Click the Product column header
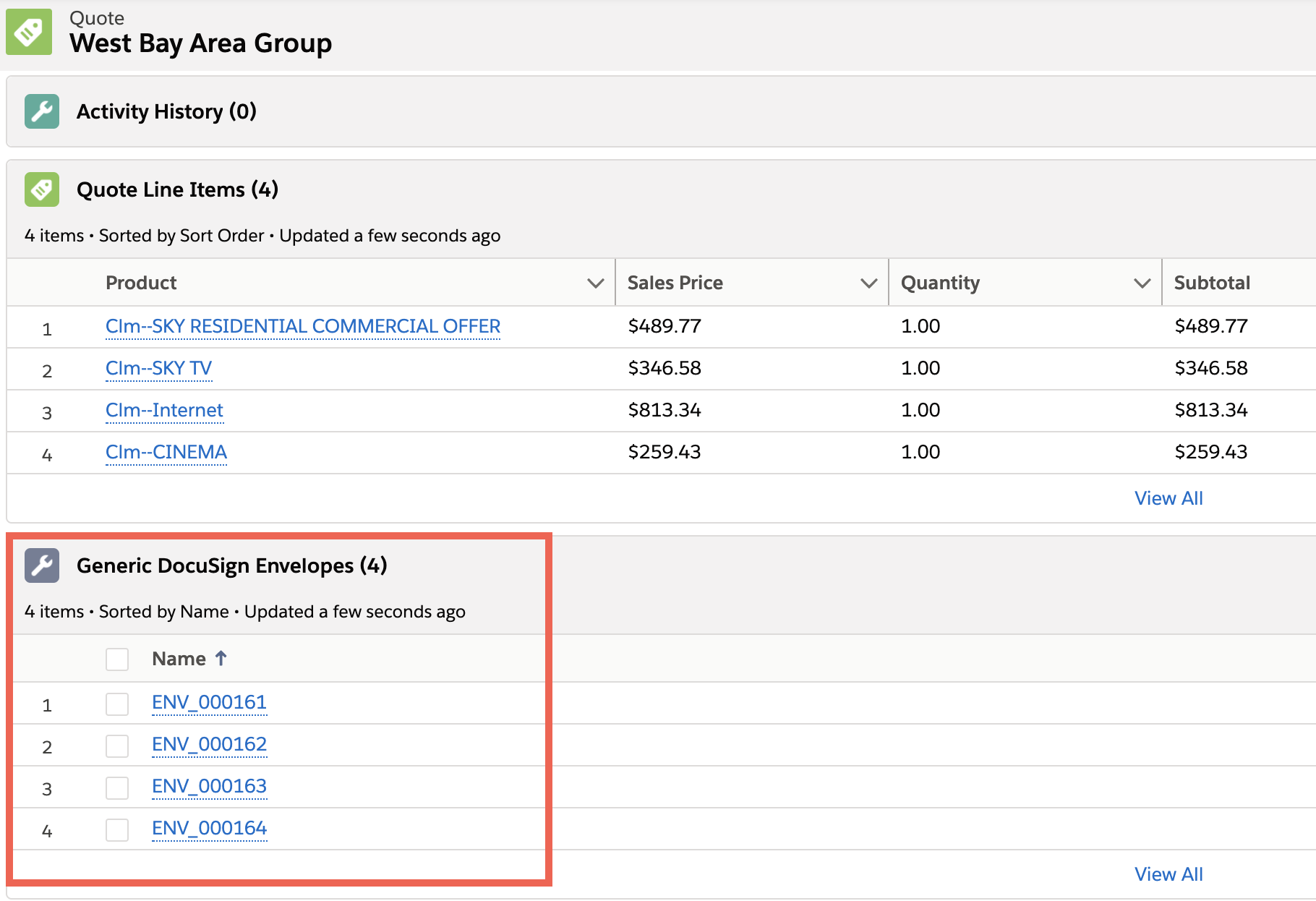Viewport: 1316px width, 901px height. click(x=141, y=283)
